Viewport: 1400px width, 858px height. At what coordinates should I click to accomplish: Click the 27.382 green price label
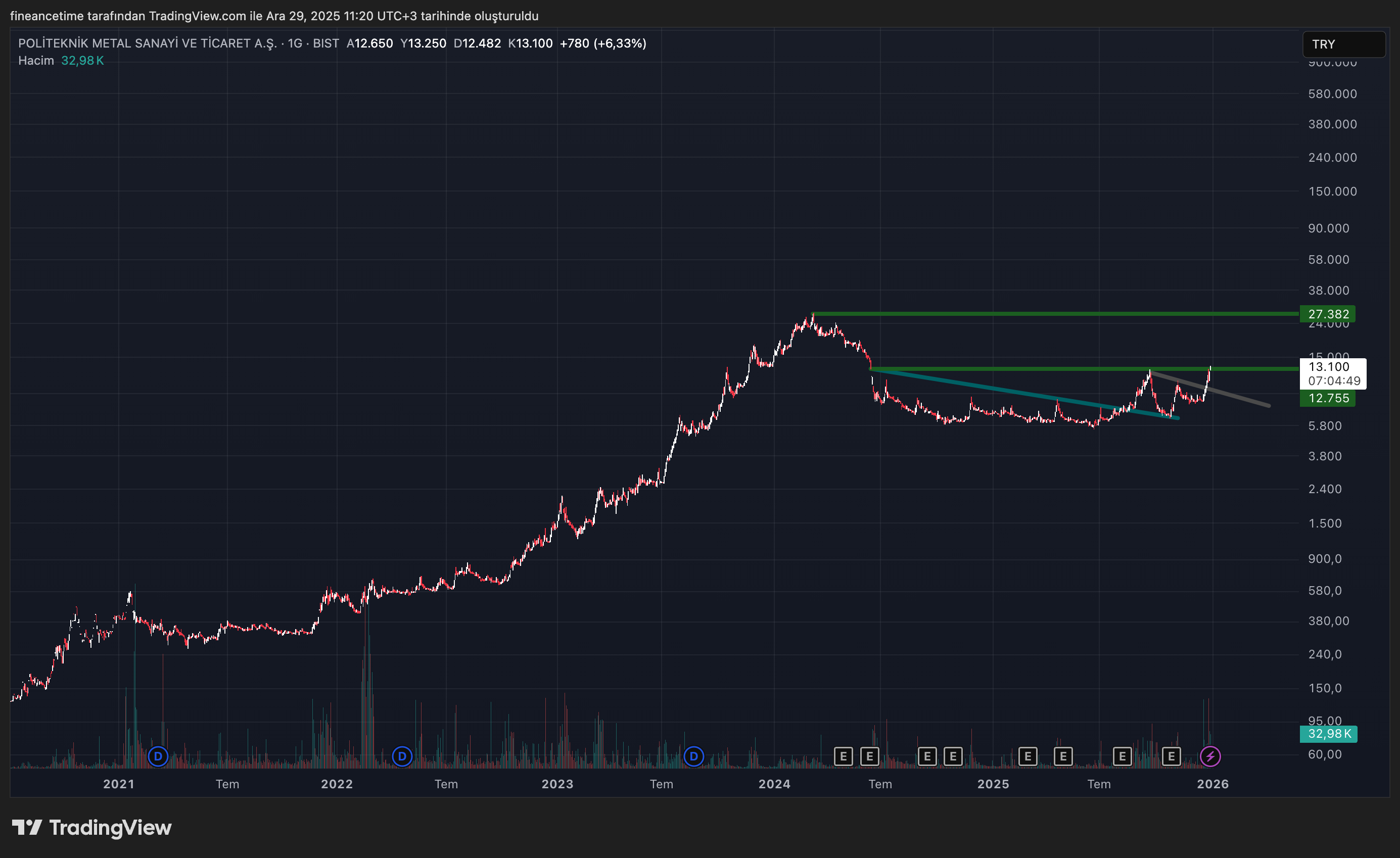tap(1328, 314)
